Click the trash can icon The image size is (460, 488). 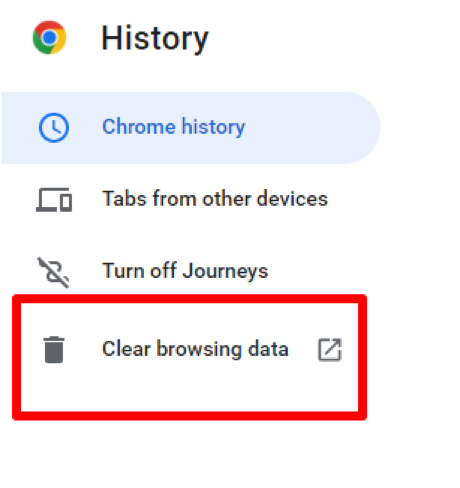coord(54,349)
